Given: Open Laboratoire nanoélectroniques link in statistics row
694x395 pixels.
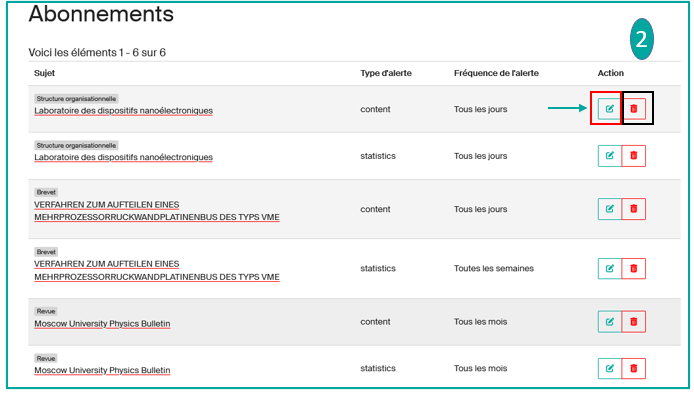Looking at the screenshot, I should tap(123, 157).
